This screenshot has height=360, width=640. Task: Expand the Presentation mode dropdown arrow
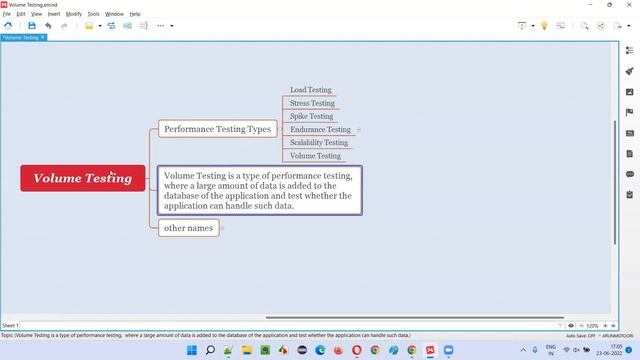tap(533, 26)
